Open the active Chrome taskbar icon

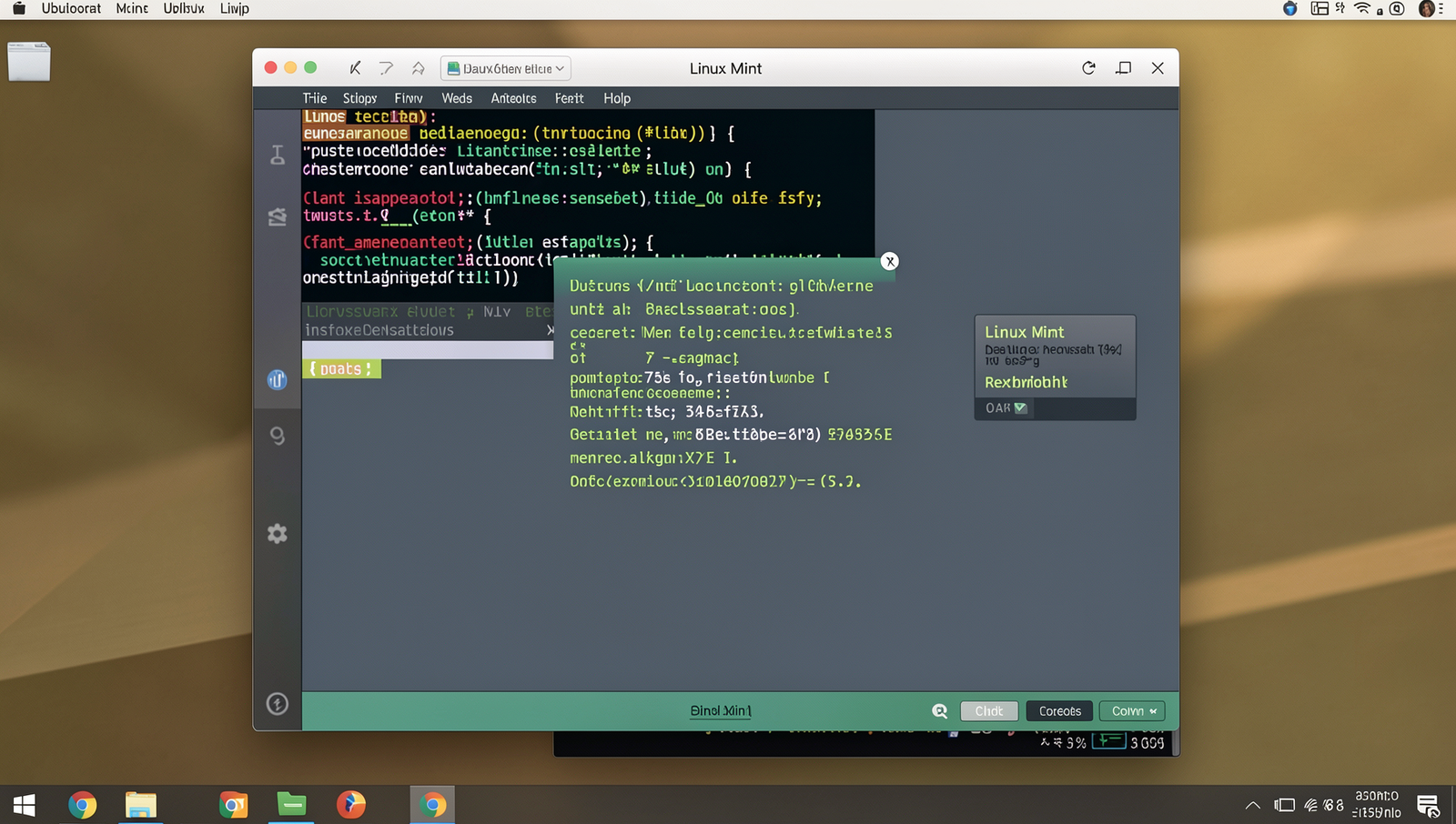433,805
